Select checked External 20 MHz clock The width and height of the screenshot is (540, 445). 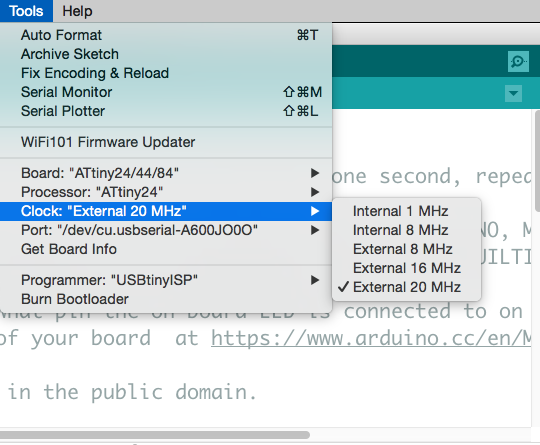click(x=406, y=287)
